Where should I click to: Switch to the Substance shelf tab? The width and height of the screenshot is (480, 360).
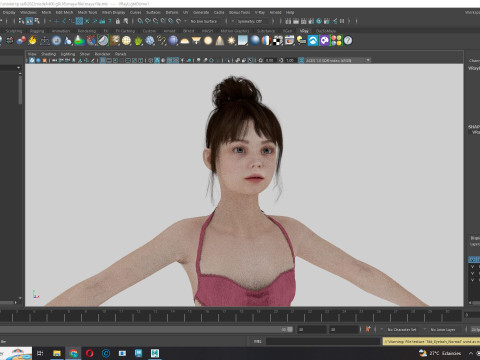click(x=266, y=31)
